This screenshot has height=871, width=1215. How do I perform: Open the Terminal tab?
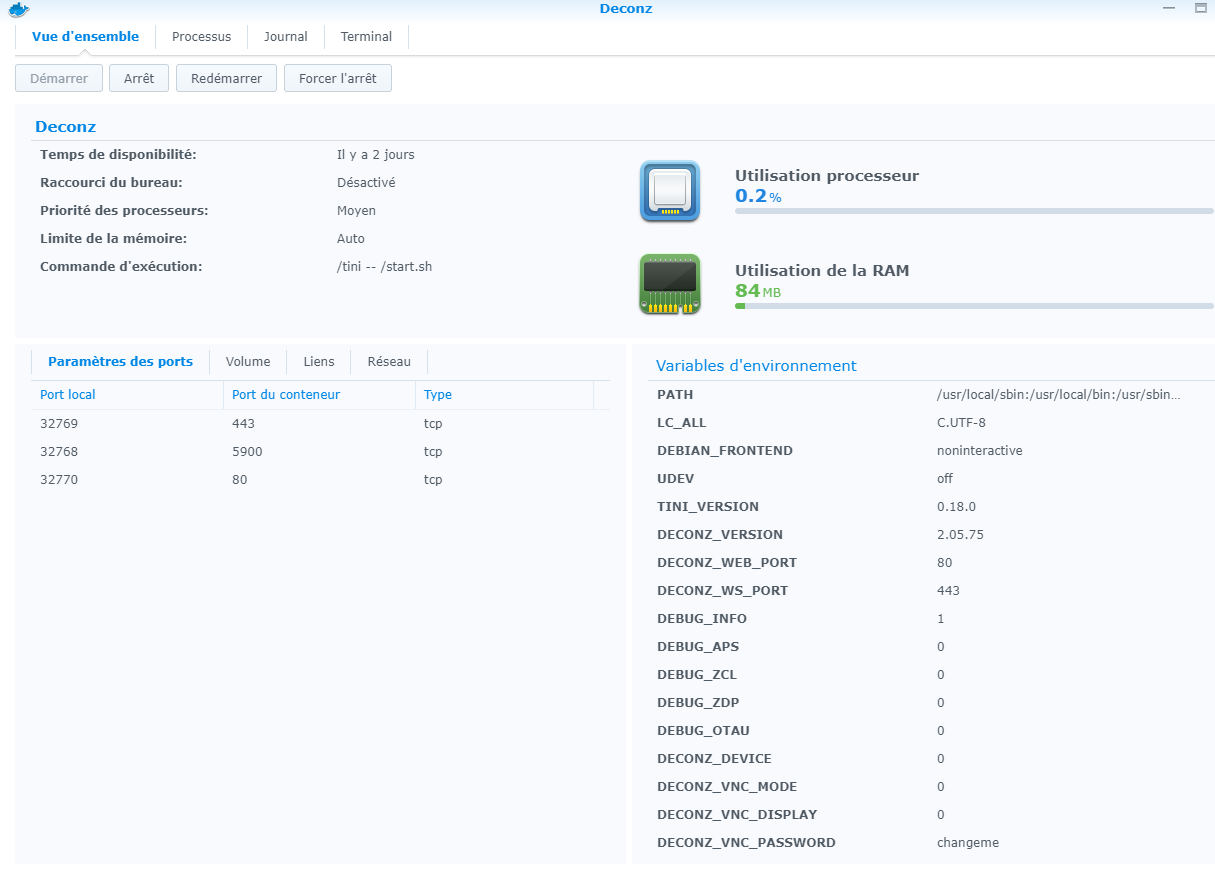pyautogui.click(x=366, y=37)
